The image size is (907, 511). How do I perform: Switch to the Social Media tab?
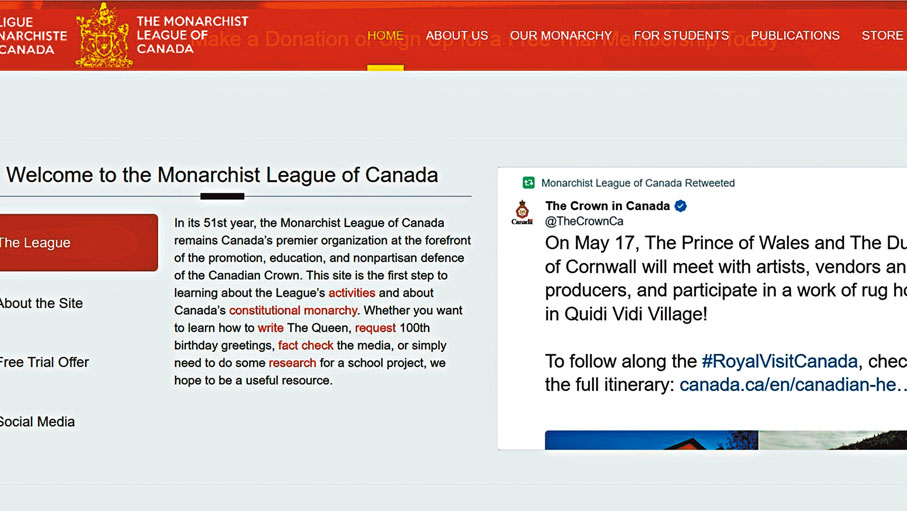[38, 422]
